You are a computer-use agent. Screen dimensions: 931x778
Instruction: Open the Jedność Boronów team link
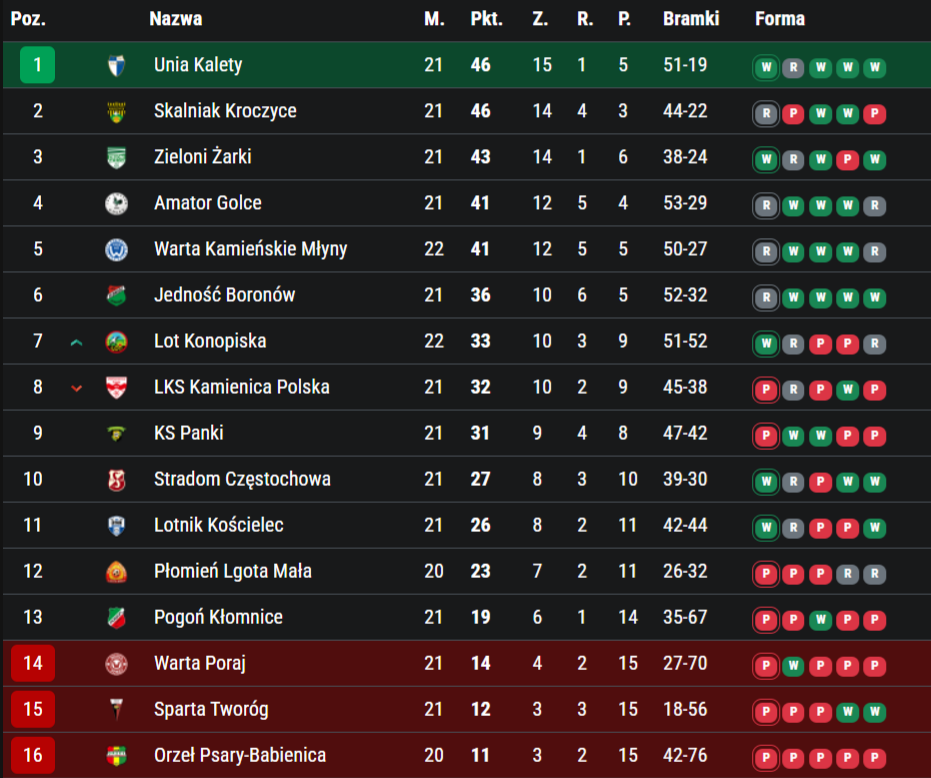pyautogui.click(x=224, y=295)
